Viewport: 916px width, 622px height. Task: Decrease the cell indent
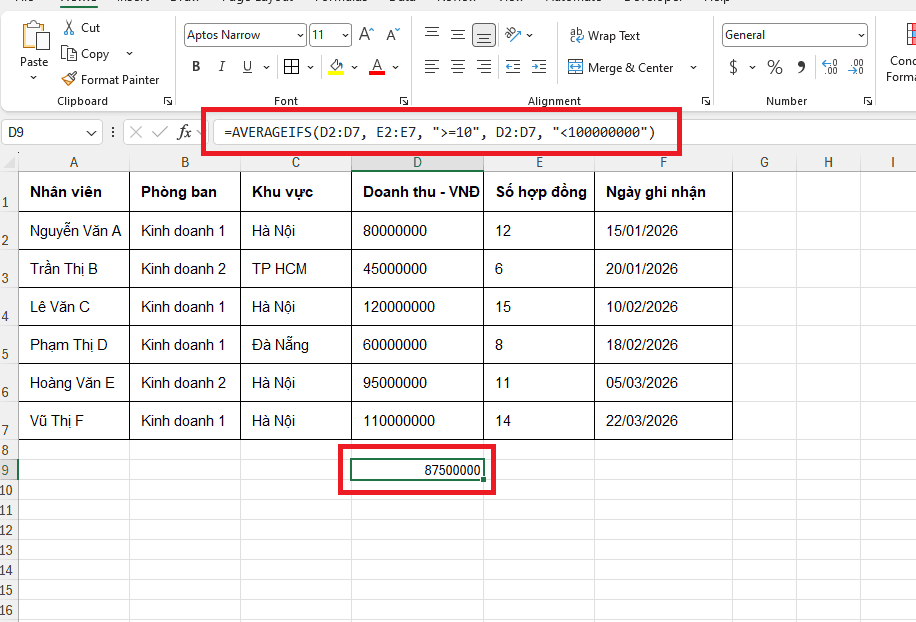coord(513,67)
